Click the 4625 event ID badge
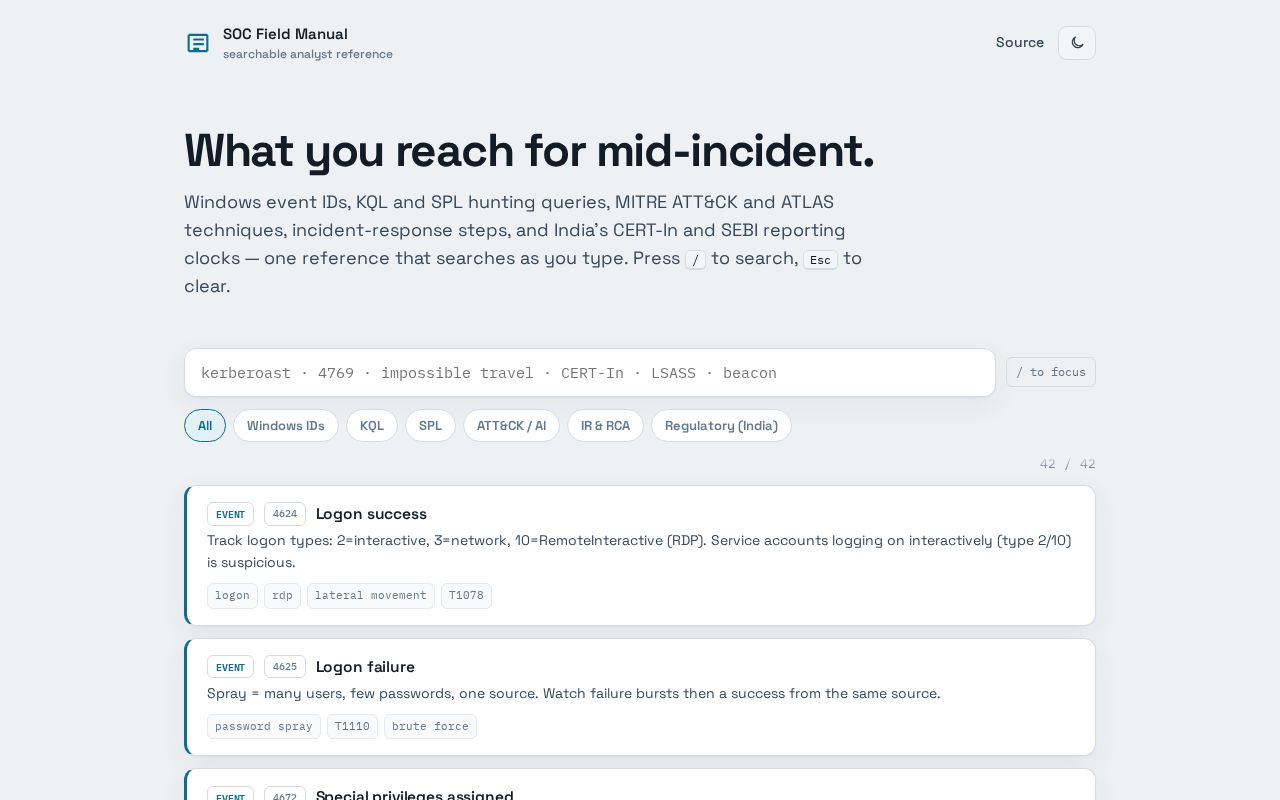This screenshot has width=1280, height=800. click(285, 667)
